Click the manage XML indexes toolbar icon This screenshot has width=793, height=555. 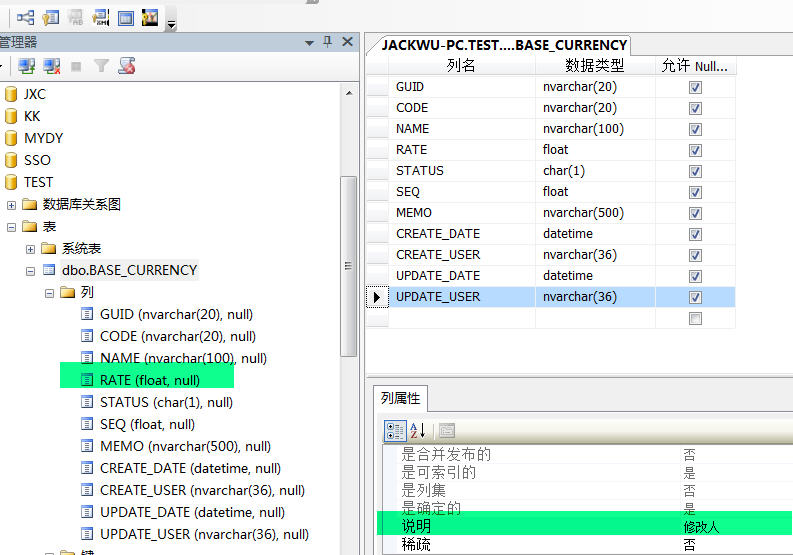pos(101,18)
